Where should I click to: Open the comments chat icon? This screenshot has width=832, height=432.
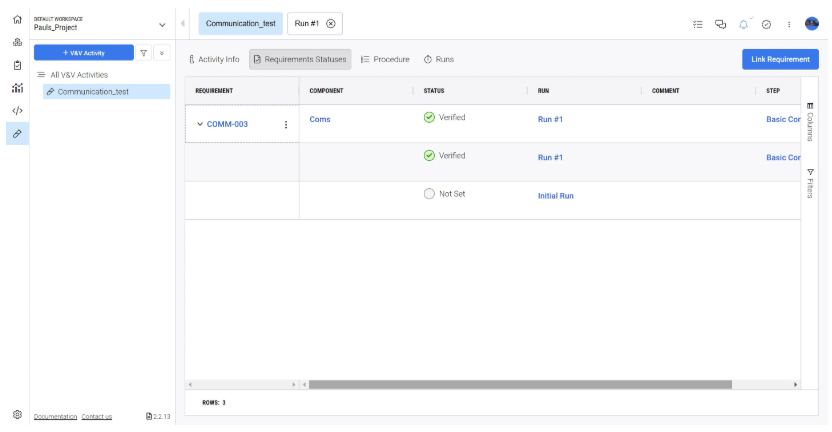(720, 24)
